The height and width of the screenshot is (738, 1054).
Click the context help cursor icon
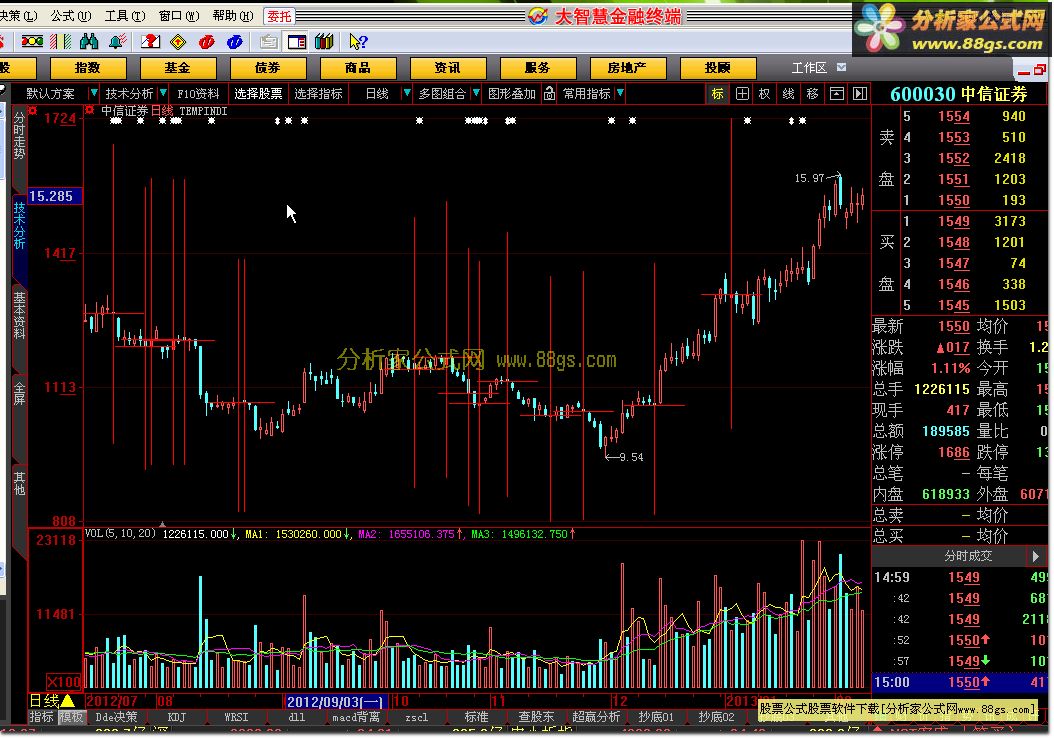[358, 42]
